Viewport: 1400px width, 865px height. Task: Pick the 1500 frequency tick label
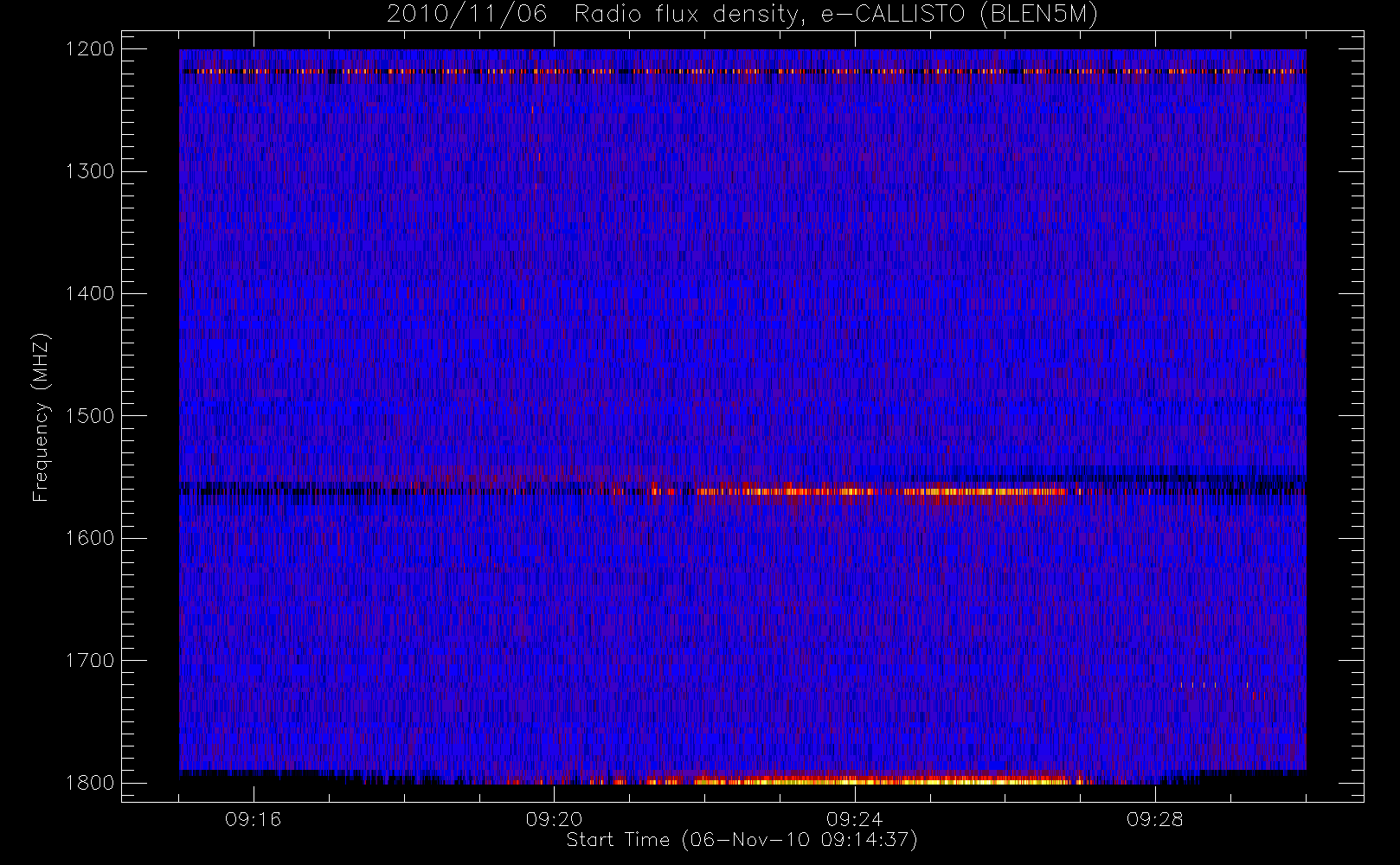[x=90, y=416]
